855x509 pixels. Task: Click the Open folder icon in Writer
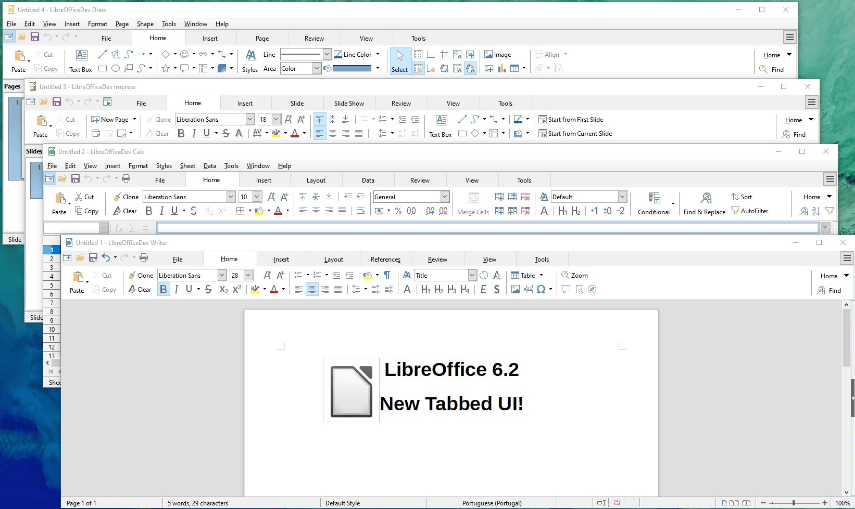point(80,258)
